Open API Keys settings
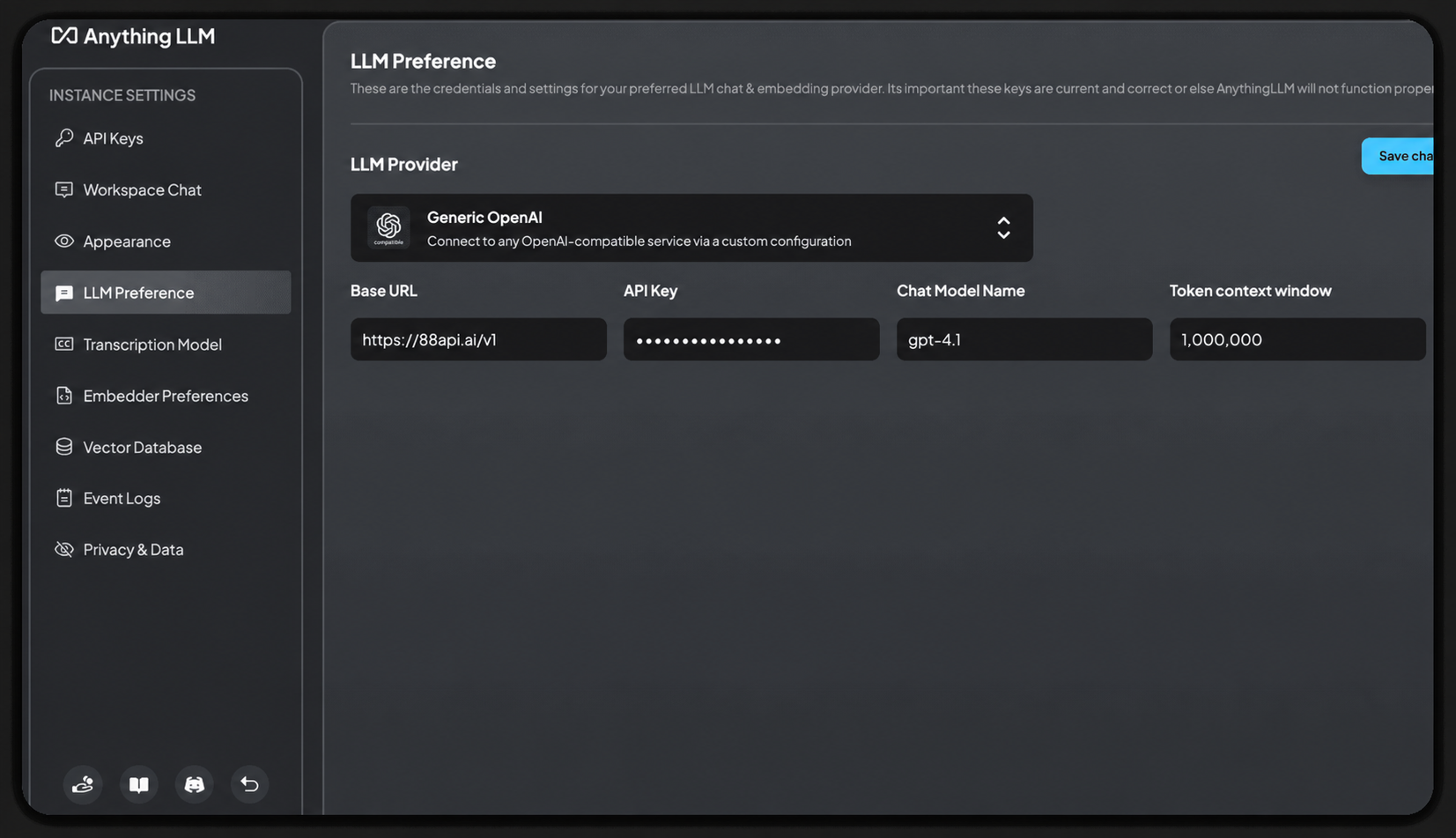This screenshot has height=838, width=1456. pos(166,138)
